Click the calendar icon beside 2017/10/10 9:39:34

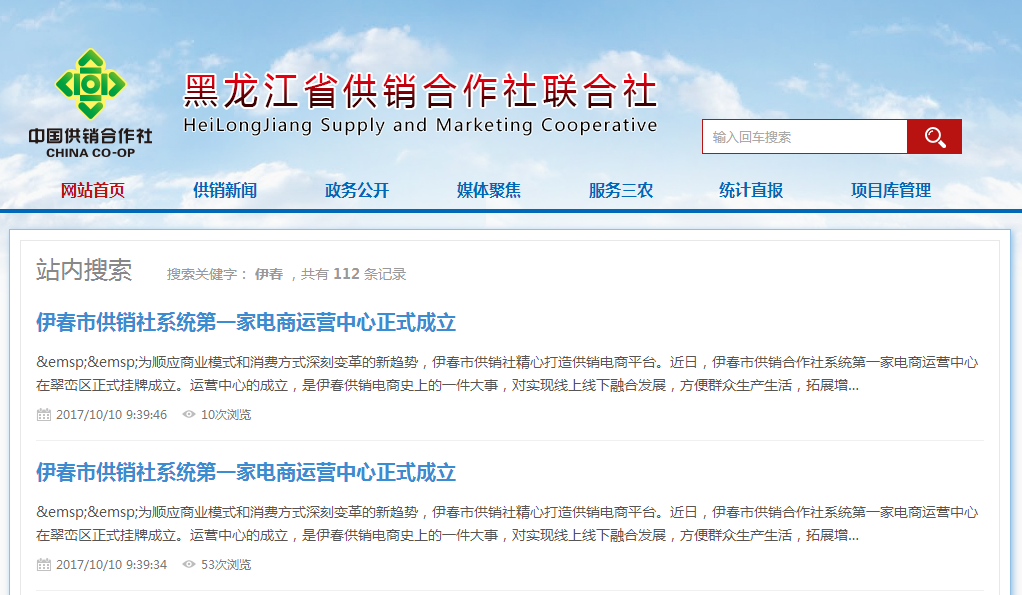click(x=44, y=564)
